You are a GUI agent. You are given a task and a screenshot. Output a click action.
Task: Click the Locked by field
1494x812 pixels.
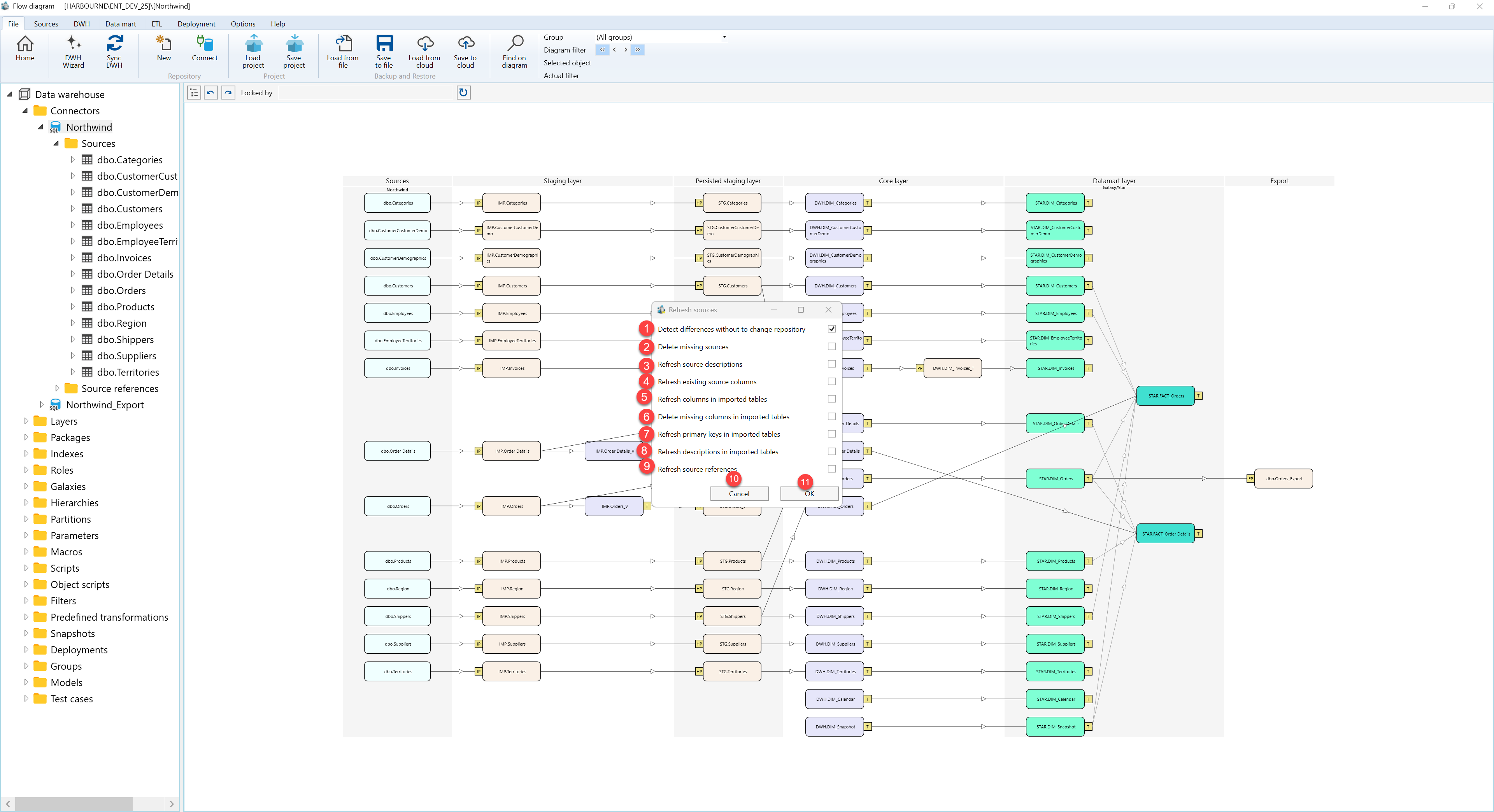365,93
